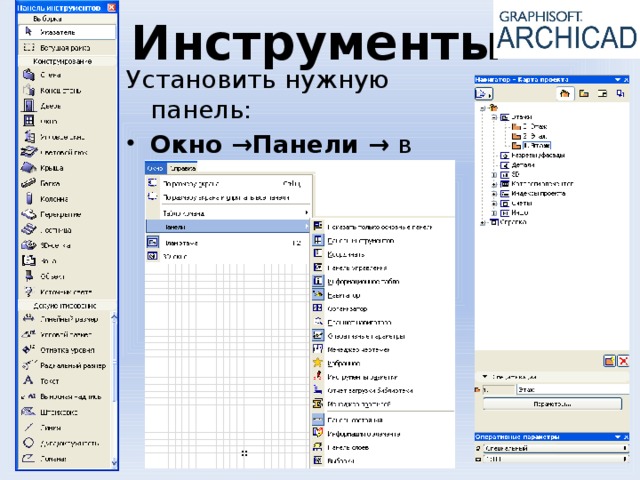Open the Табло команд submenu

coord(229,213)
